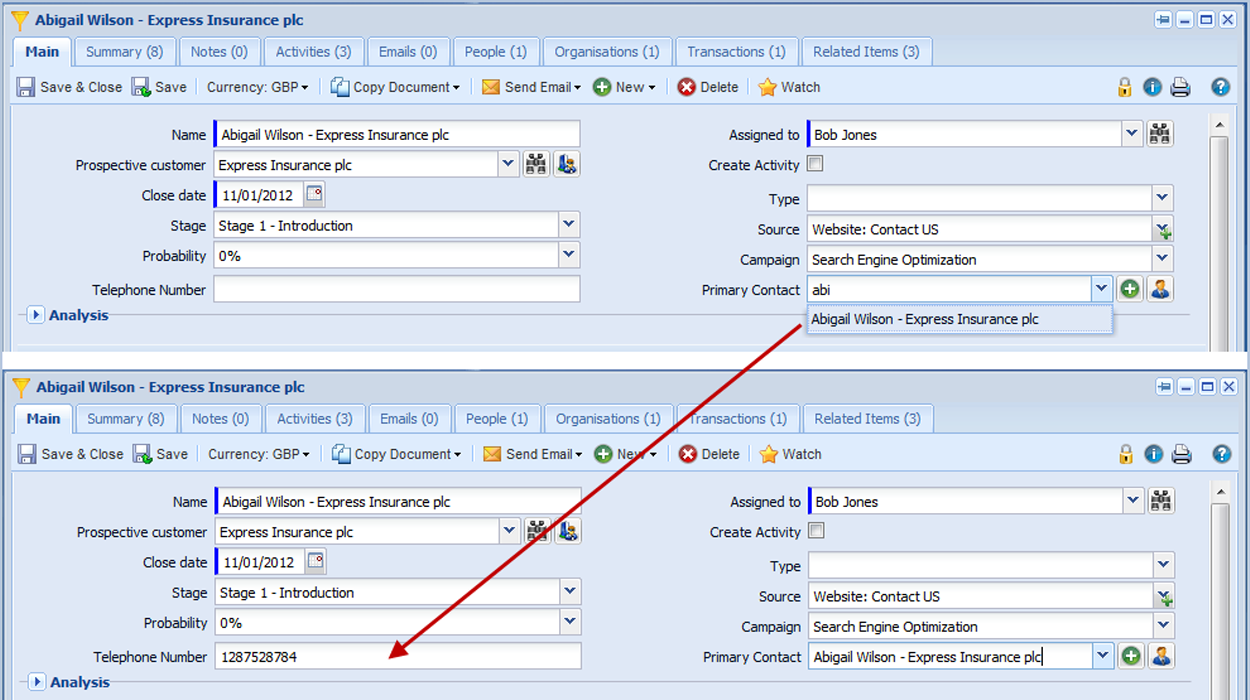Image resolution: width=1250 pixels, height=700 pixels.
Task: Click open-organisation icon beside Prospective customer, lower window
Action: click(567, 532)
